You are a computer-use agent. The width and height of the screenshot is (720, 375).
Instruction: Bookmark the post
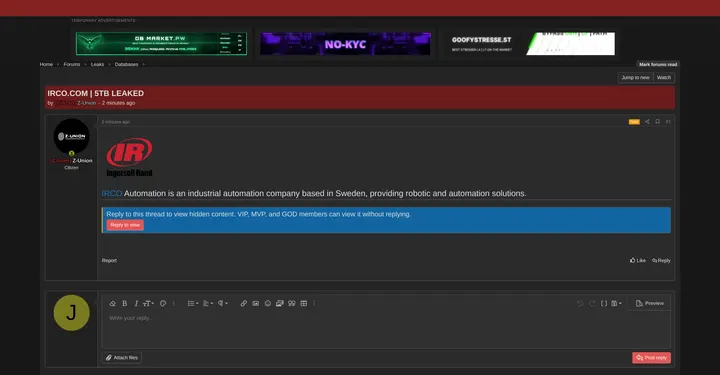(658, 122)
